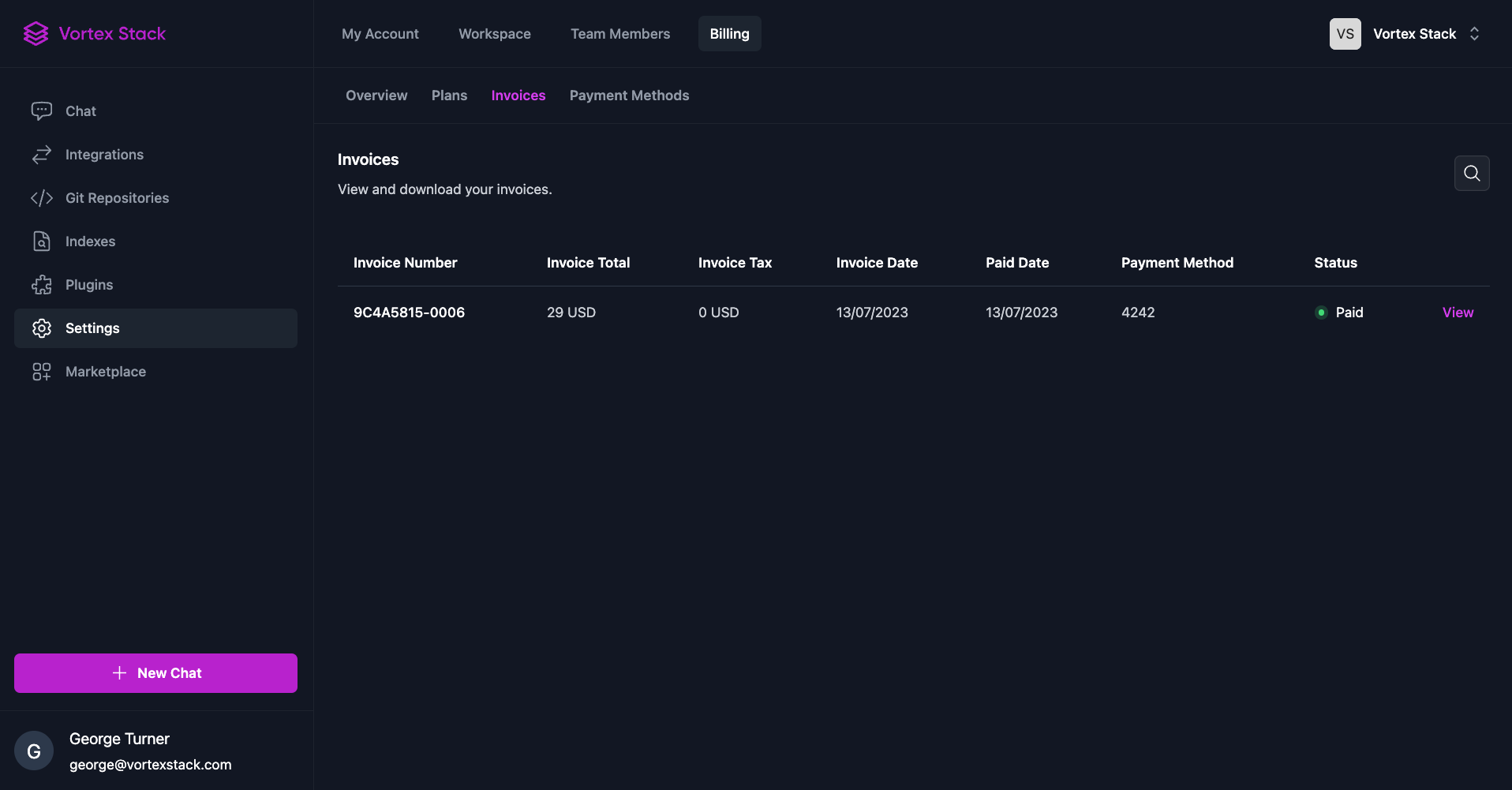Click the green Paid status dot
The width and height of the screenshot is (1512, 790).
coord(1321,313)
